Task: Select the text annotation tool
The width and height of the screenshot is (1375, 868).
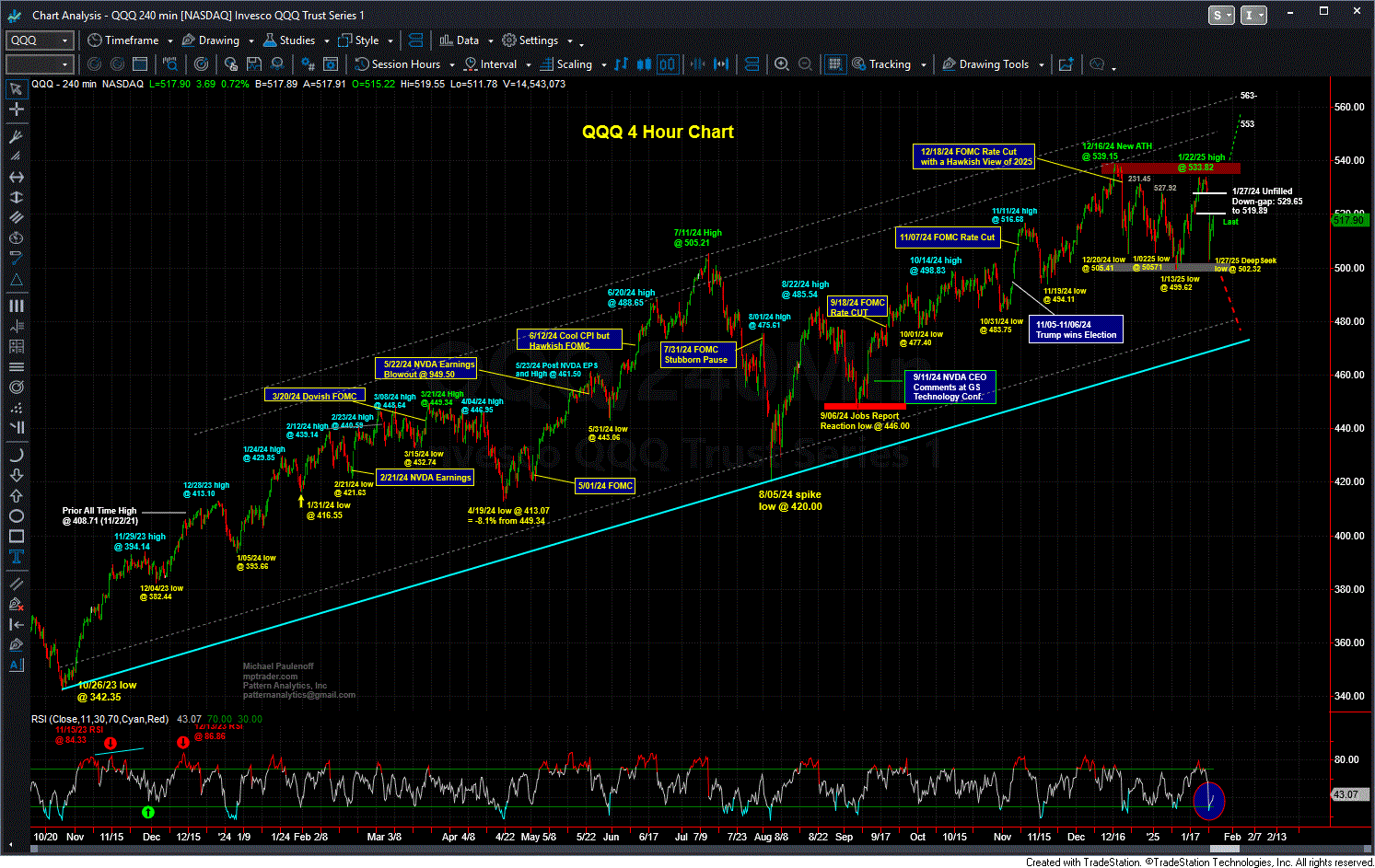Action: tap(16, 557)
